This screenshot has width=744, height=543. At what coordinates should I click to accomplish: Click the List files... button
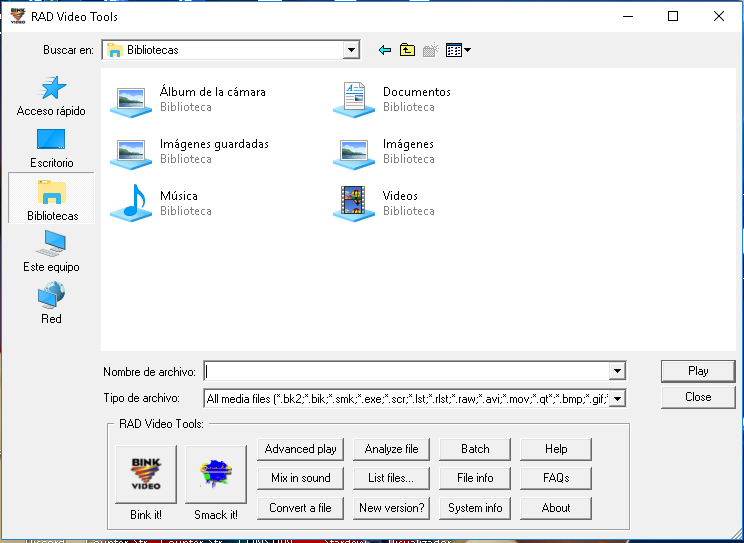[391, 478]
